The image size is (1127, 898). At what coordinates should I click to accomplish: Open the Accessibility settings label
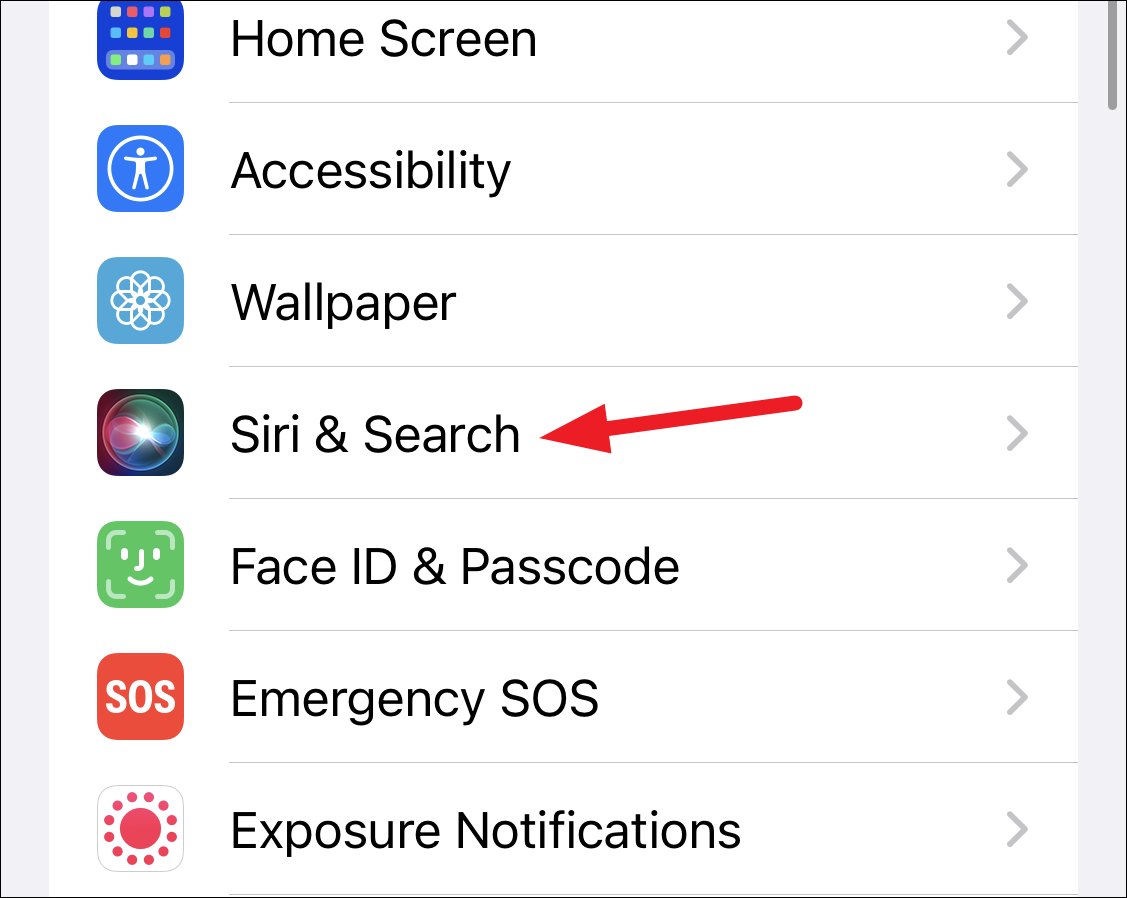(371, 171)
